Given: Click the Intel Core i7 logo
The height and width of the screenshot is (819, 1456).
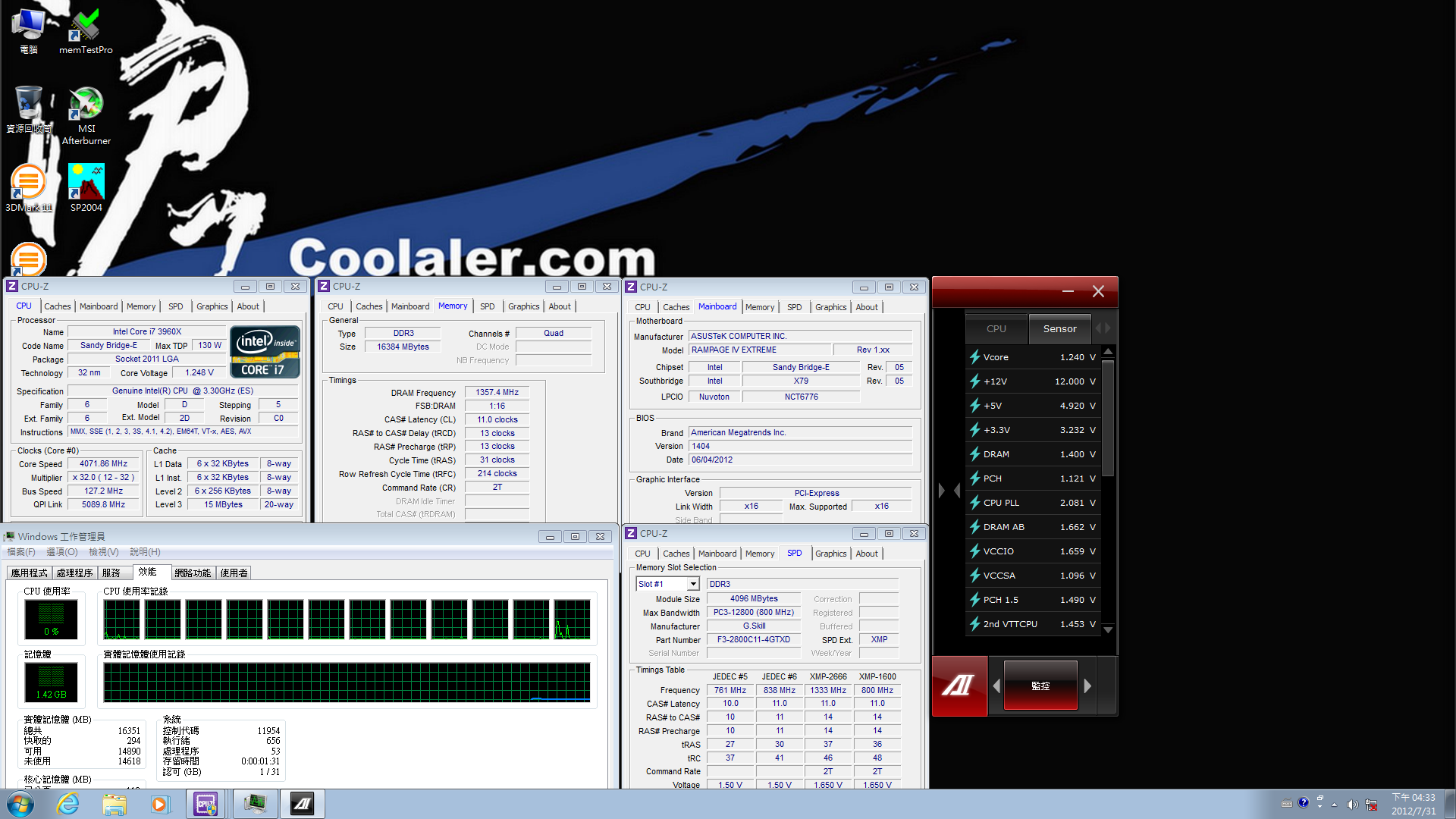Looking at the screenshot, I should tap(265, 352).
